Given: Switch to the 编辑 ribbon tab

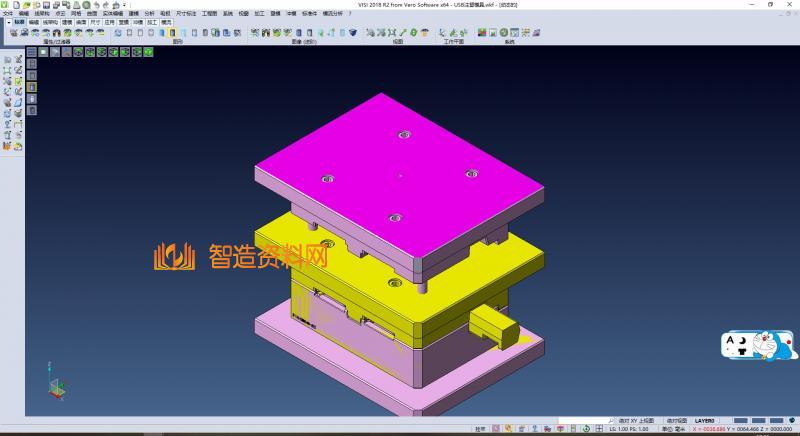Looking at the screenshot, I should pyautogui.click(x=35, y=20).
